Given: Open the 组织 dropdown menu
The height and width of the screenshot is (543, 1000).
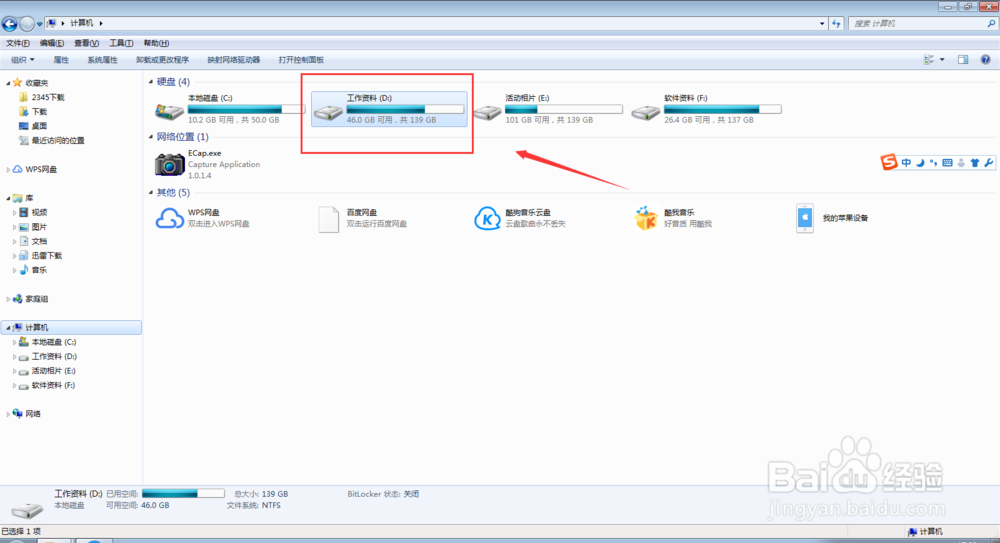Looking at the screenshot, I should (23, 60).
